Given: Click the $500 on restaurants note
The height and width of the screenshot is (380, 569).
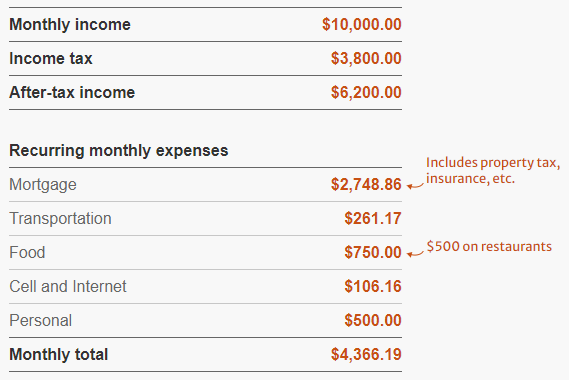Looking at the screenshot, I should coord(489,246).
